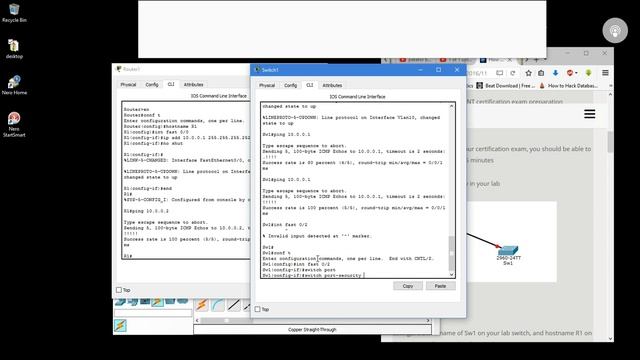Switch to Physical tab in Switch1
The height and width of the screenshot is (360, 640).
pyautogui.click(x=267, y=85)
